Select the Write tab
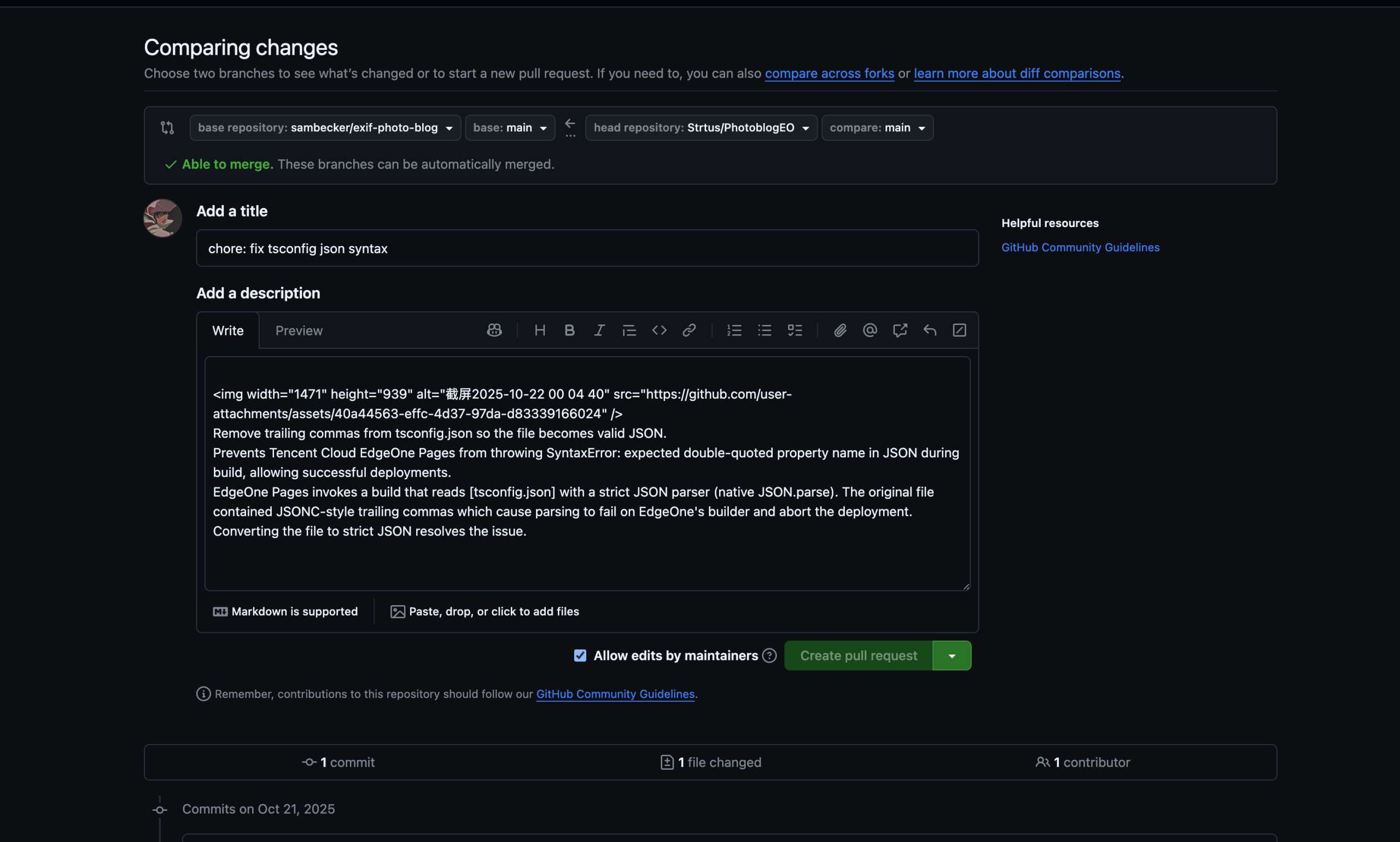 coord(228,331)
